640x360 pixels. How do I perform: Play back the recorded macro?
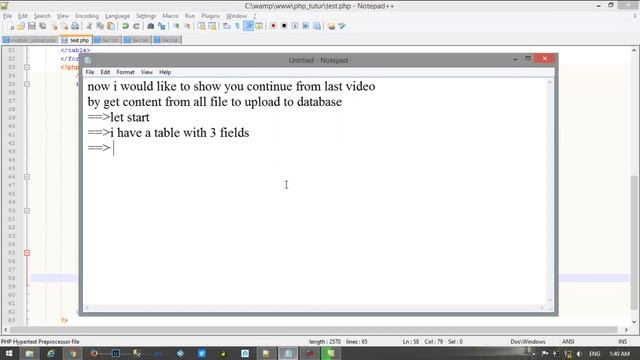click(x=295, y=26)
